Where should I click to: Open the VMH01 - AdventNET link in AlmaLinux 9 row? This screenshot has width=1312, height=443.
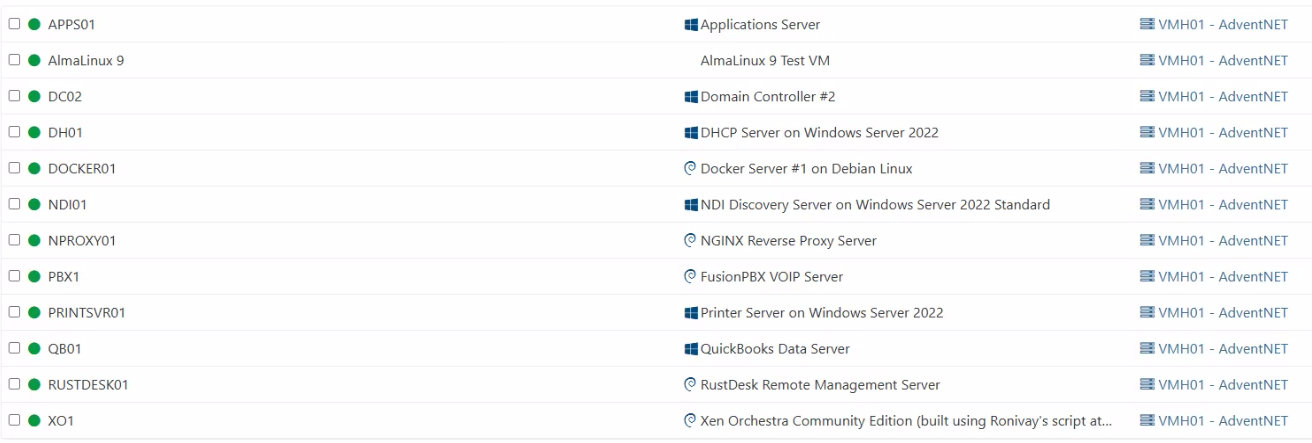pos(1214,60)
